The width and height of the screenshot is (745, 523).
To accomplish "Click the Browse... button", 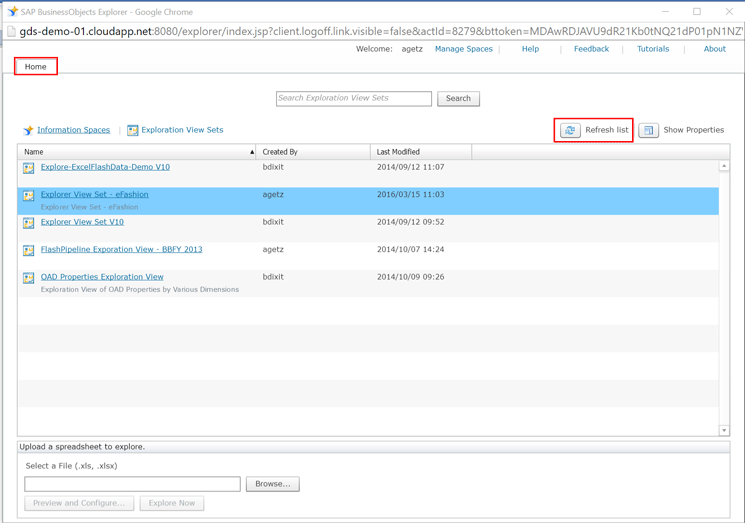I will coord(273,484).
